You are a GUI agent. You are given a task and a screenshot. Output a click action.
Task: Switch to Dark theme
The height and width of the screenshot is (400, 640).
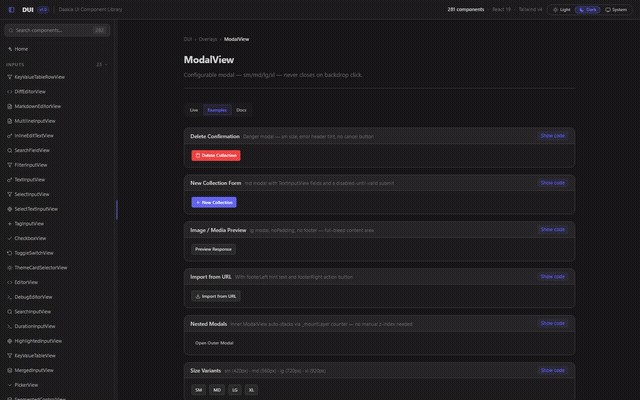tap(588, 10)
